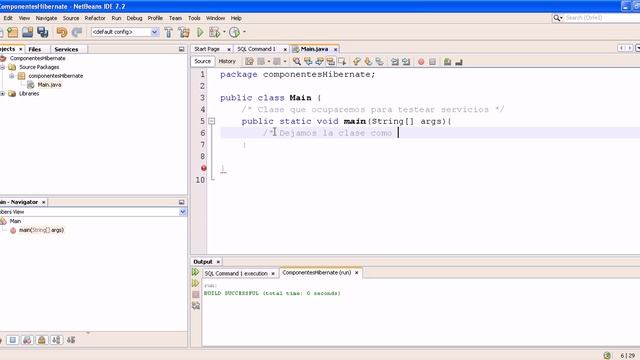Image resolution: width=640 pixels, height=360 pixels.
Task: Click the New Project toolbar icon
Action: pos(13,32)
